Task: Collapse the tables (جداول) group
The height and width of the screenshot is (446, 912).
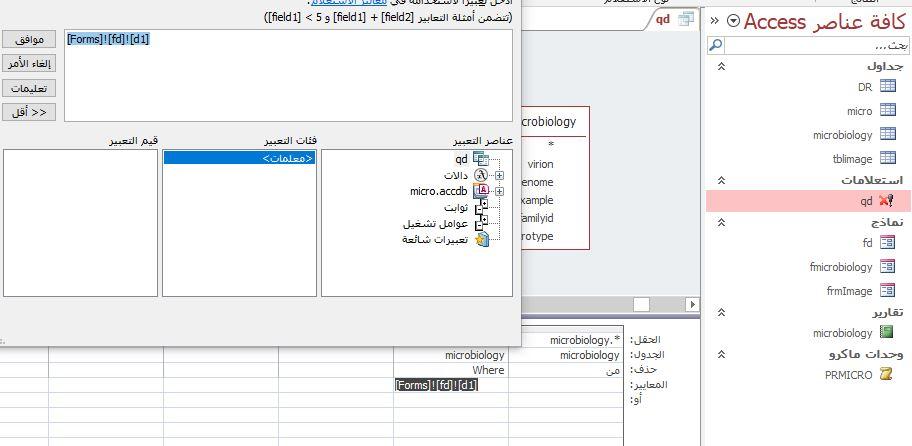Action: [721, 66]
